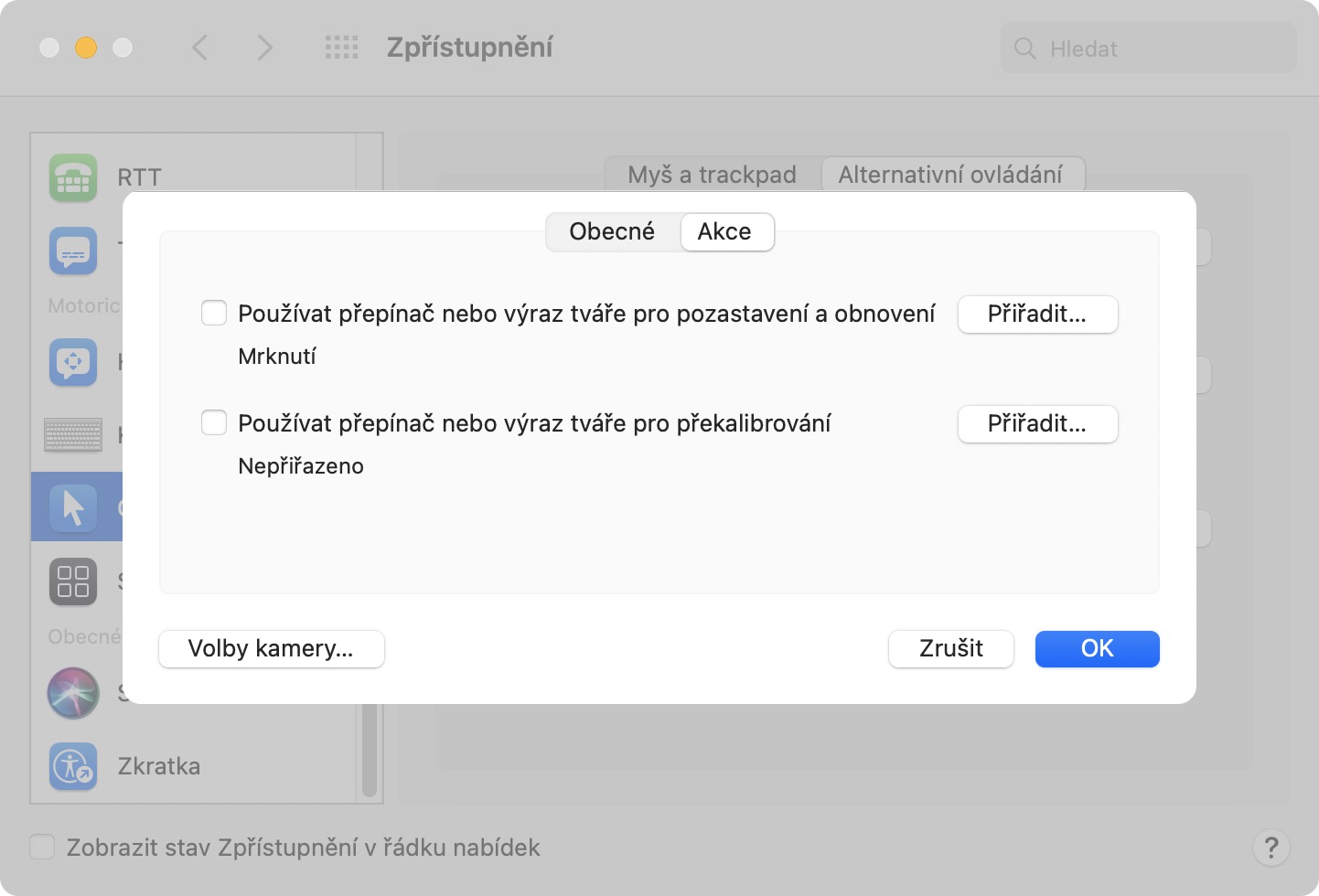Enable switch for pause and resume (pozastavení a obnovení)

(x=214, y=314)
